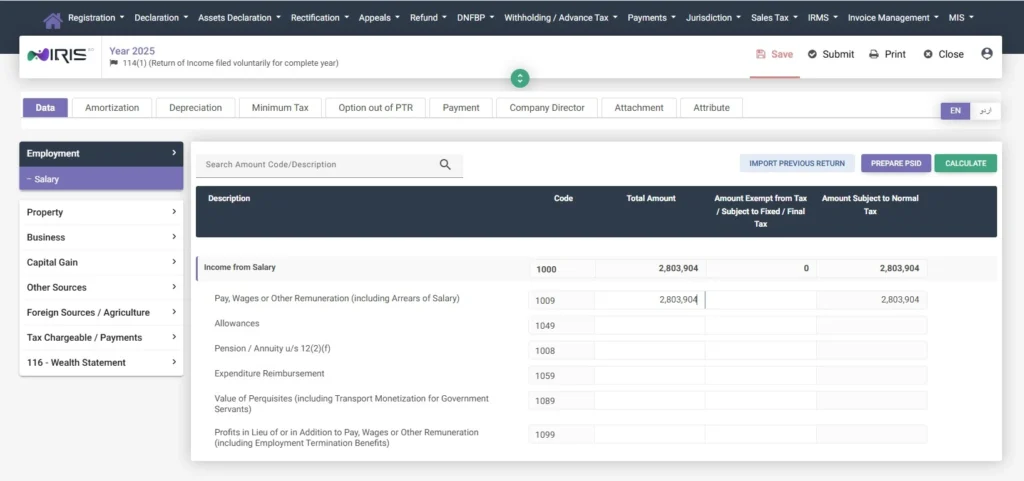Open the Attachment tab
The image size is (1024, 481).
(639, 108)
